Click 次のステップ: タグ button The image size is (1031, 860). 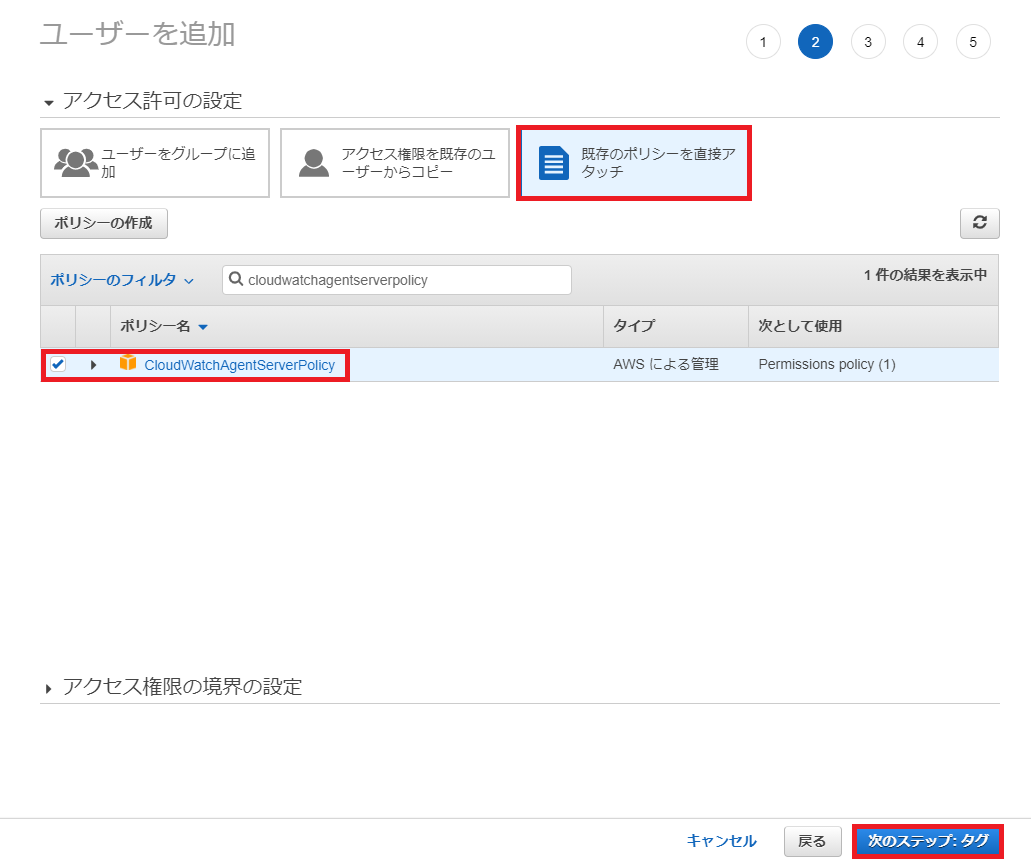coord(928,841)
